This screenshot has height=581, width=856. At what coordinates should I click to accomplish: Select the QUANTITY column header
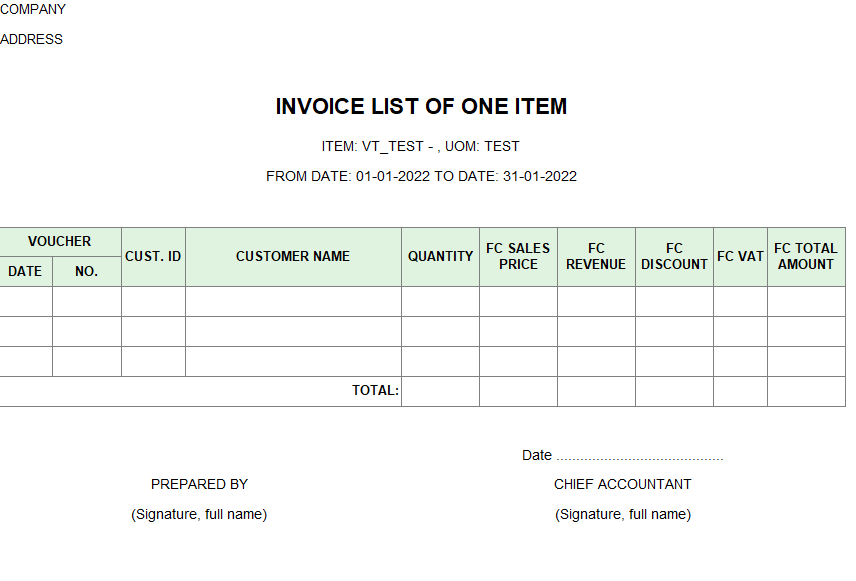pyautogui.click(x=441, y=257)
